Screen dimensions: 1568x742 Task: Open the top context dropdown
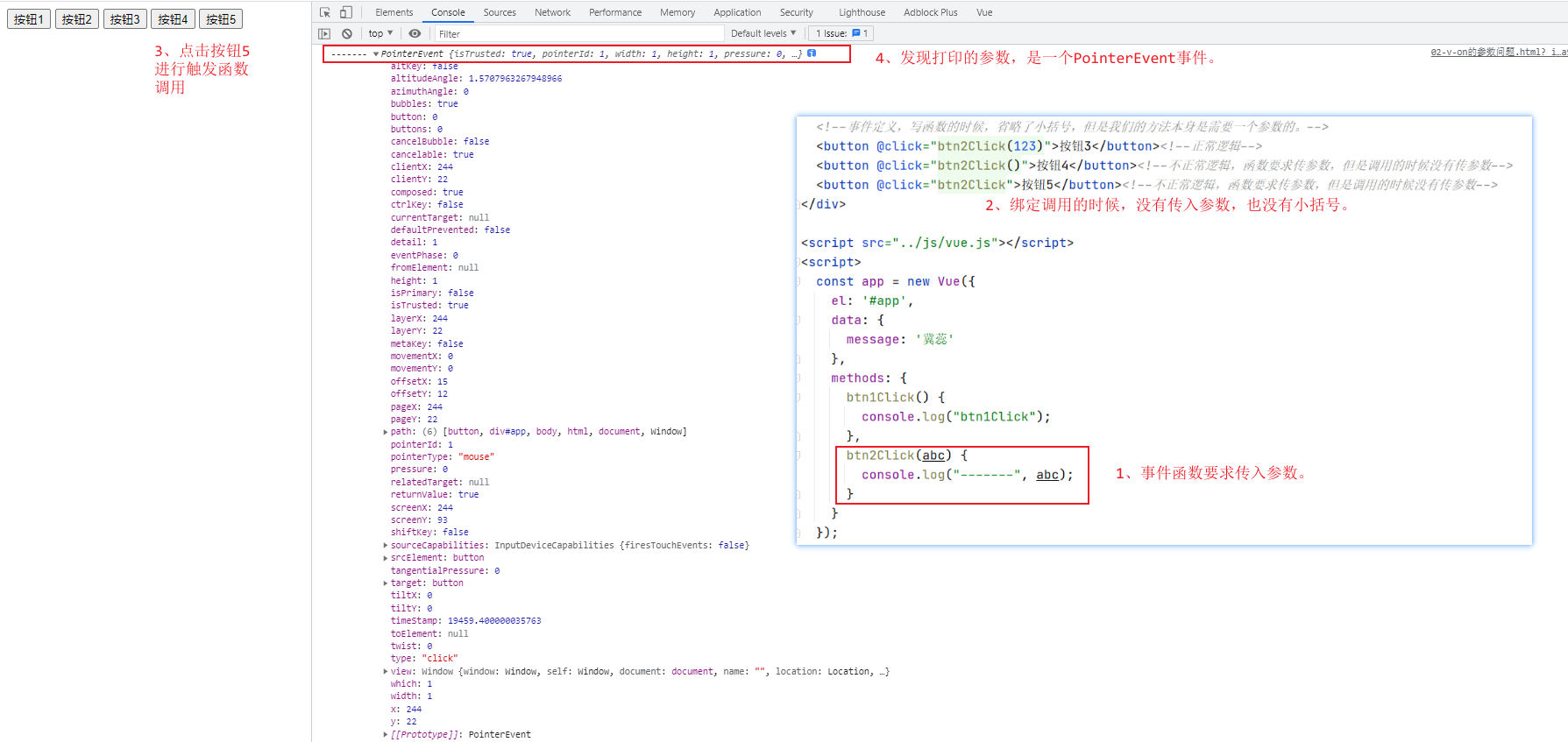coord(380,33)
